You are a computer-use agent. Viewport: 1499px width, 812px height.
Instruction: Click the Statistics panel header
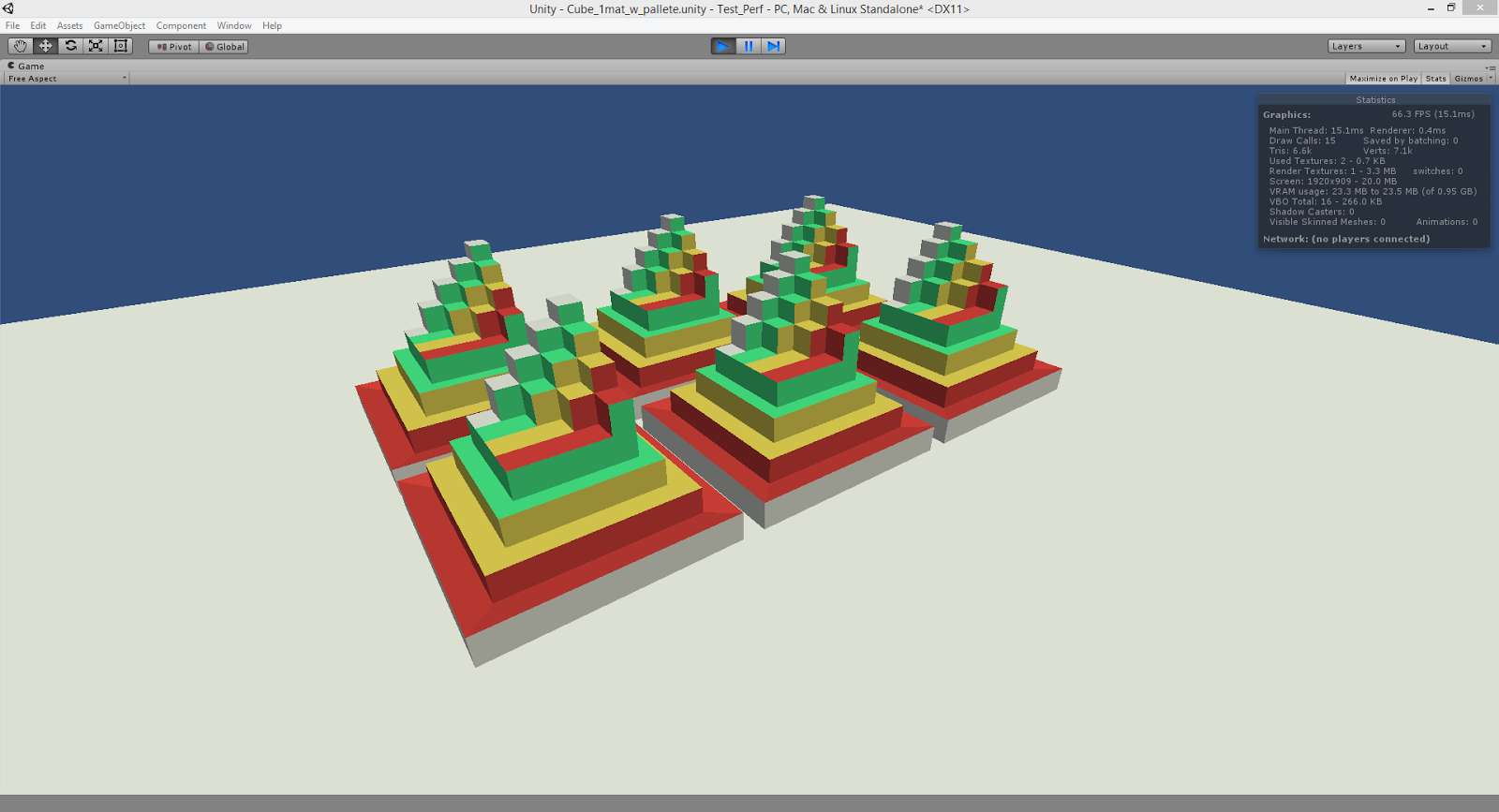point(1375,100)
